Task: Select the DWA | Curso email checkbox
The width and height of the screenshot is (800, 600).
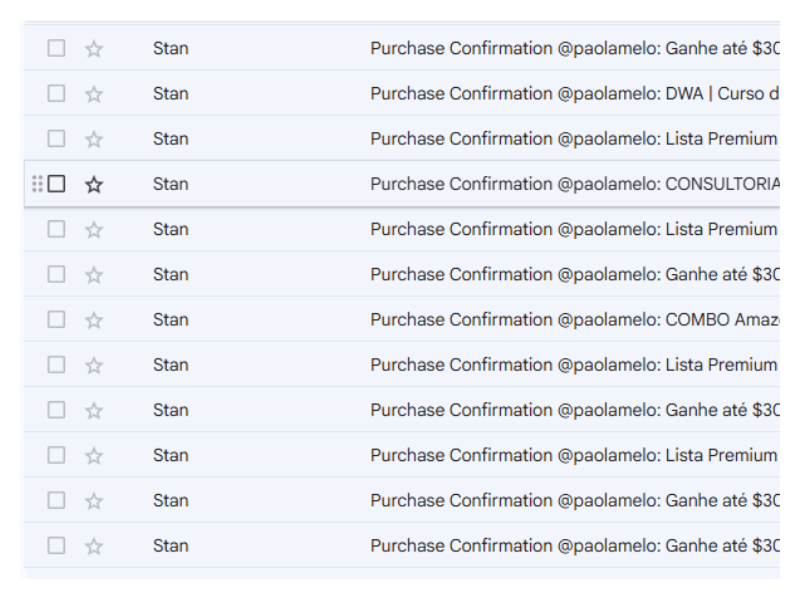Action: click(x=57, y=94)
